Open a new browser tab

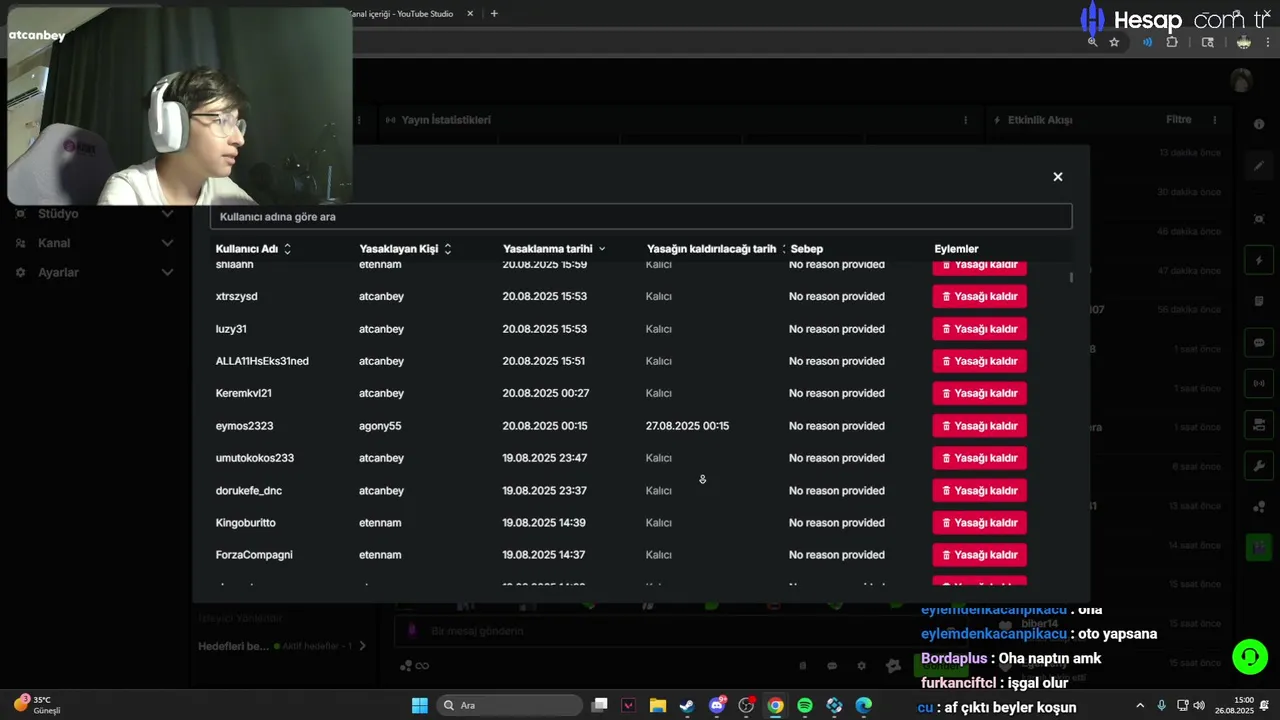(494, 14)
